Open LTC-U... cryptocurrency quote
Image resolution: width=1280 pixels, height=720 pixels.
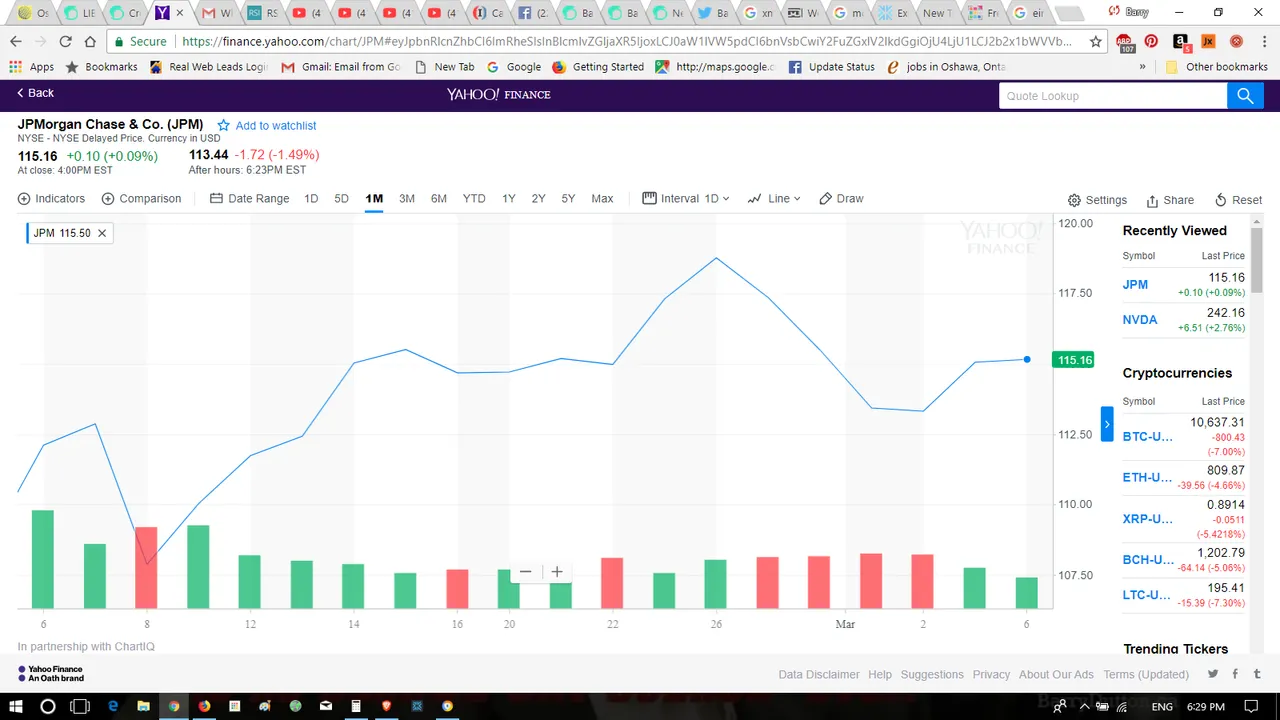[x=1146, y=595]
